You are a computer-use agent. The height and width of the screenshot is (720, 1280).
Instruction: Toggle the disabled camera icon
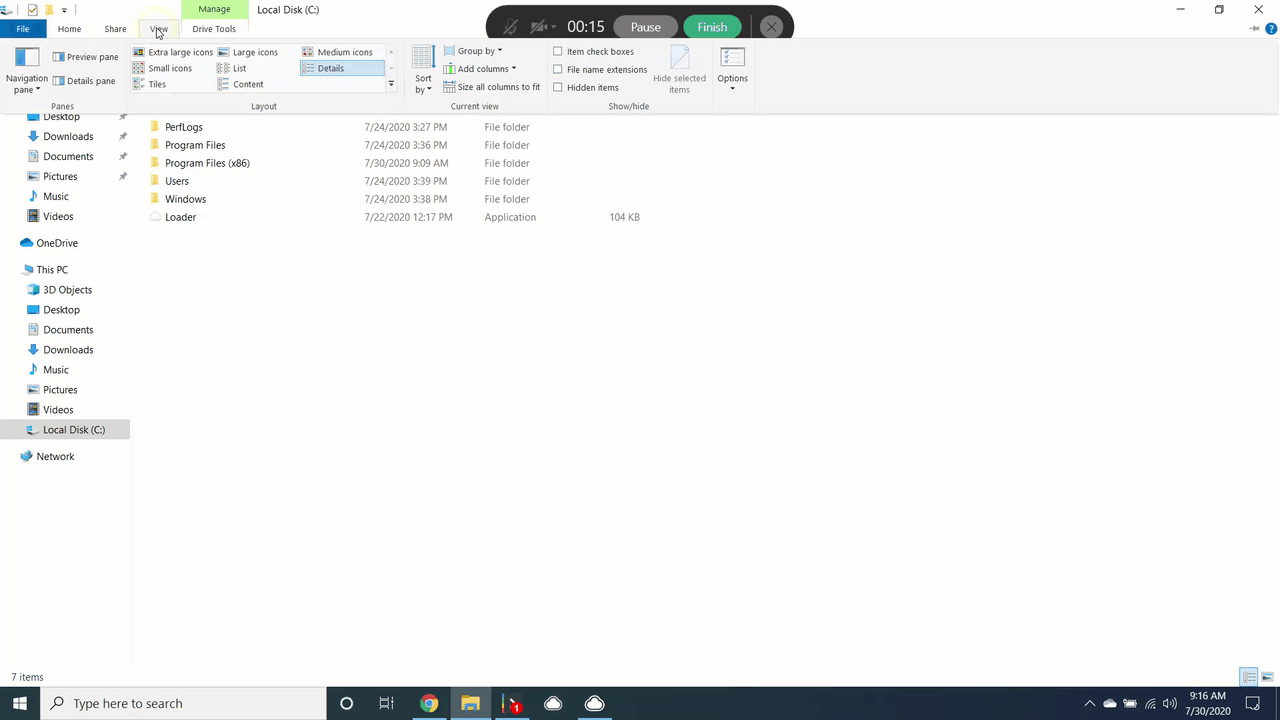541,27
